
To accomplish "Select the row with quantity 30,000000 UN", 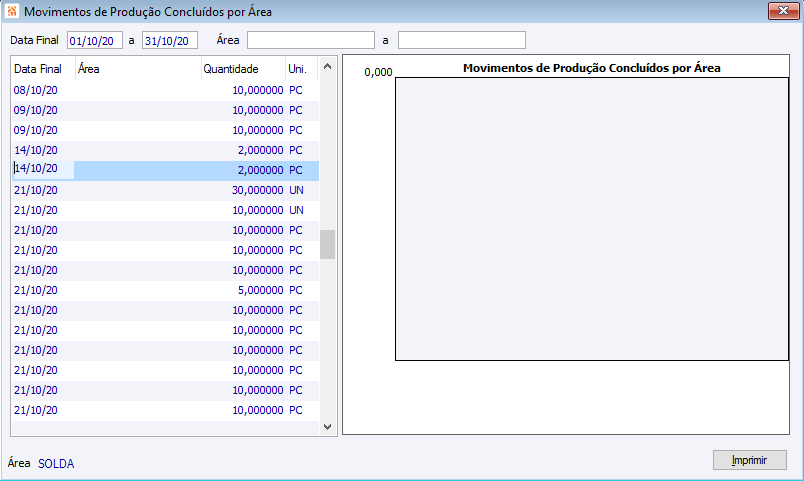I will (165, 190).
